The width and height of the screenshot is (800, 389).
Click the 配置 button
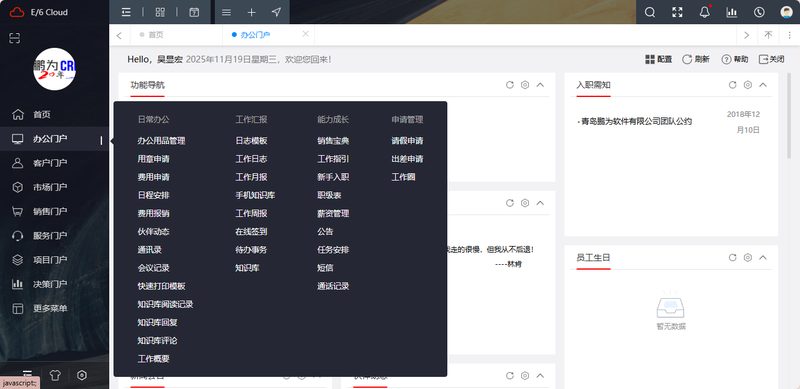[x=659, y=59]
